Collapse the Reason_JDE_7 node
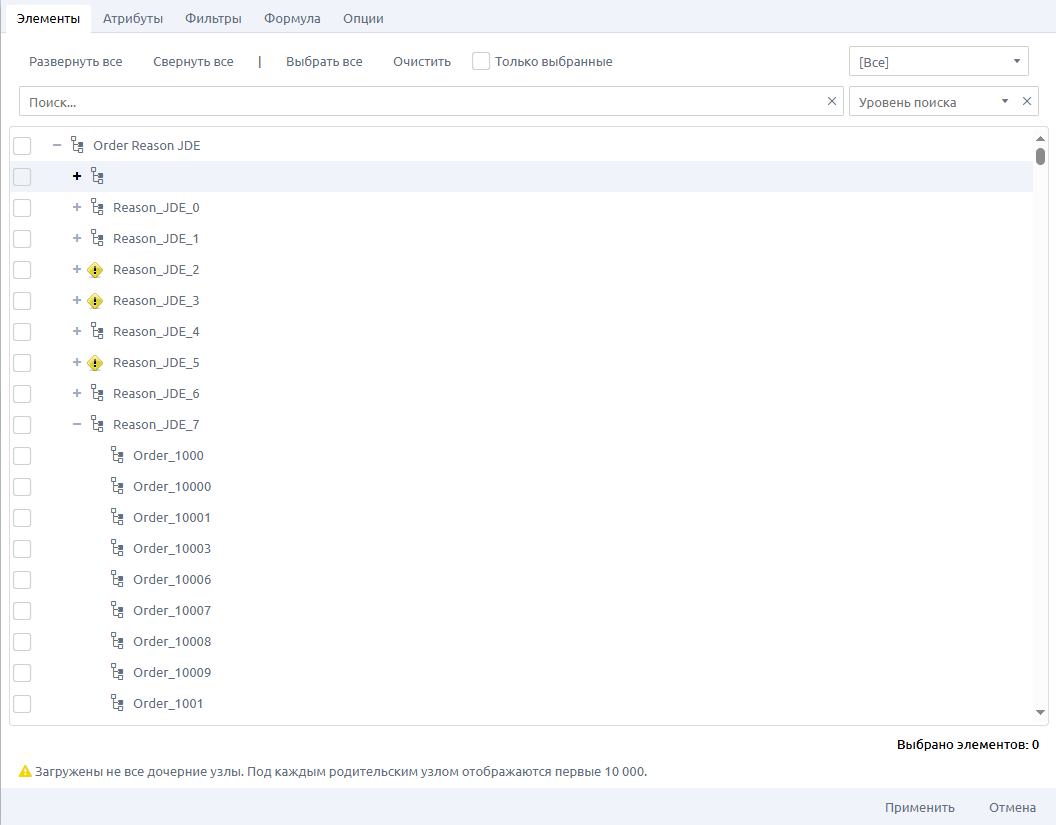1056x825 pixels. coord(77,425)
